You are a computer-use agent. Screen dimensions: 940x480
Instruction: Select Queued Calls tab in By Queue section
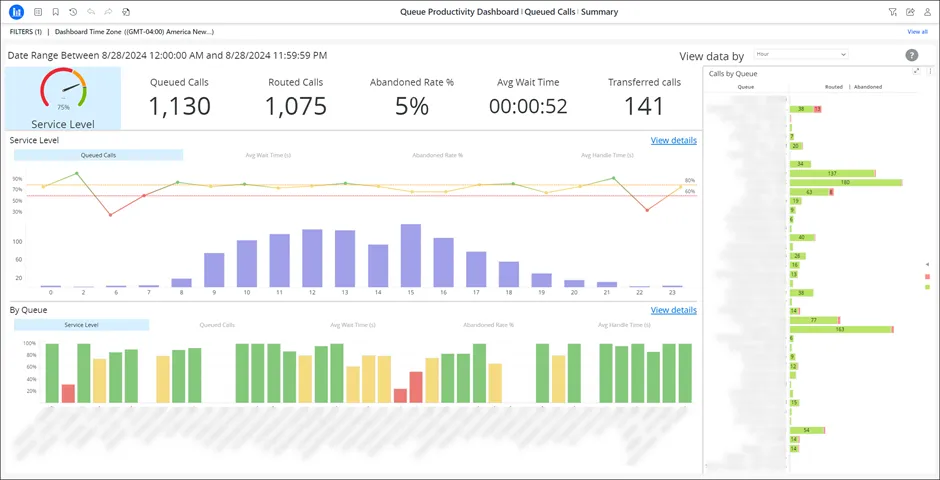click(217, 325)
